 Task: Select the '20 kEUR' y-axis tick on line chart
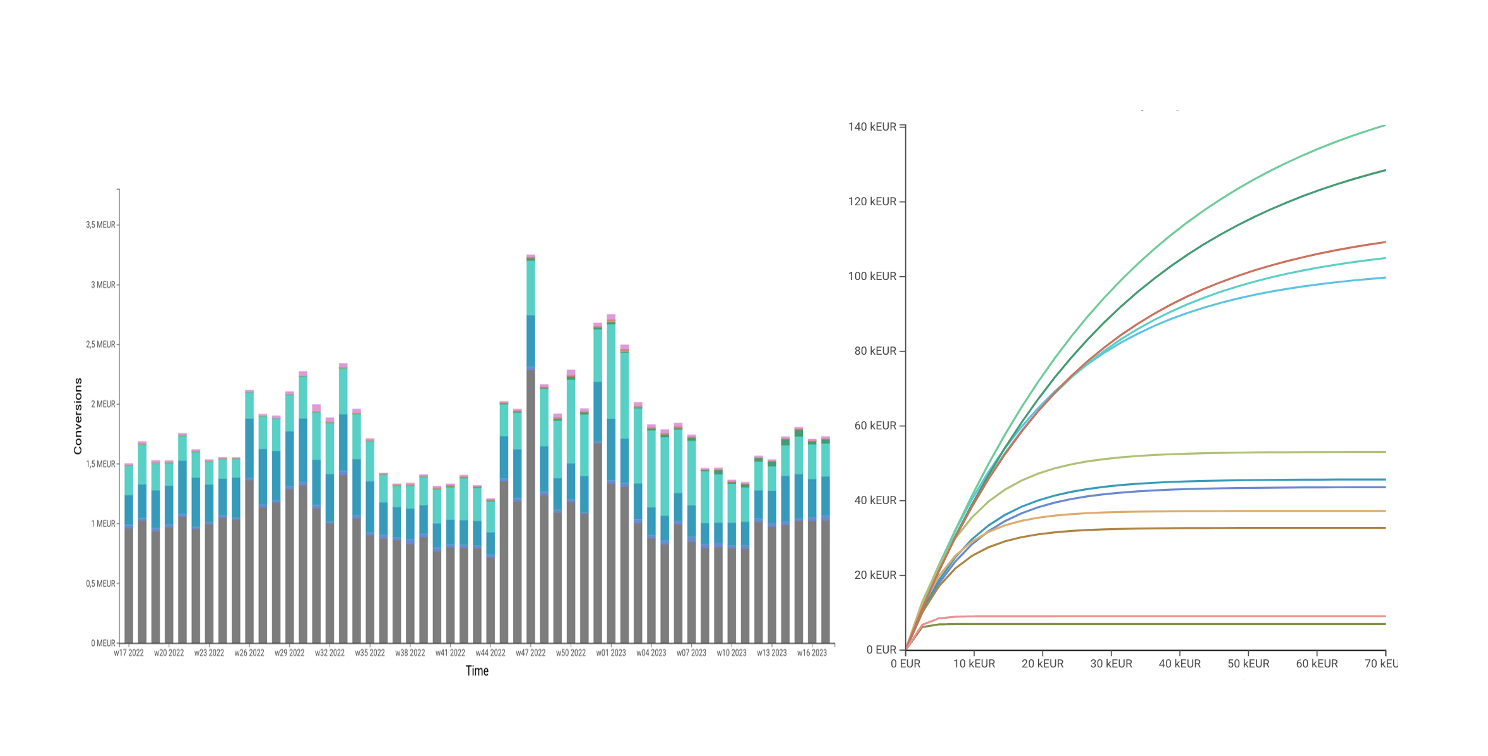click(877, 575)
